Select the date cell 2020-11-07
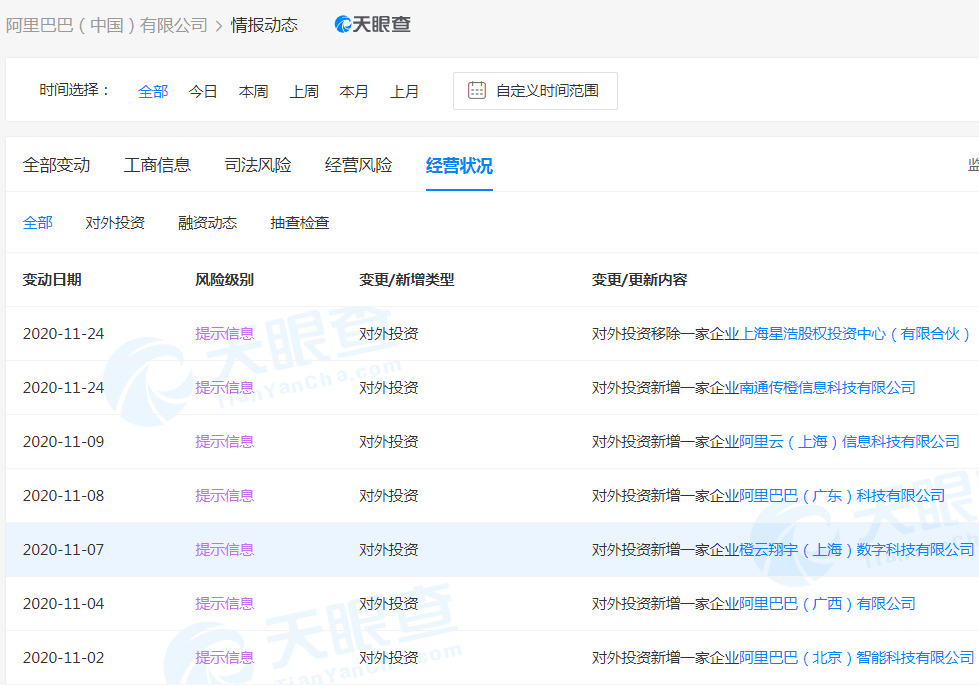This screenshot has height=685, width=979. (x=64, y=550)
